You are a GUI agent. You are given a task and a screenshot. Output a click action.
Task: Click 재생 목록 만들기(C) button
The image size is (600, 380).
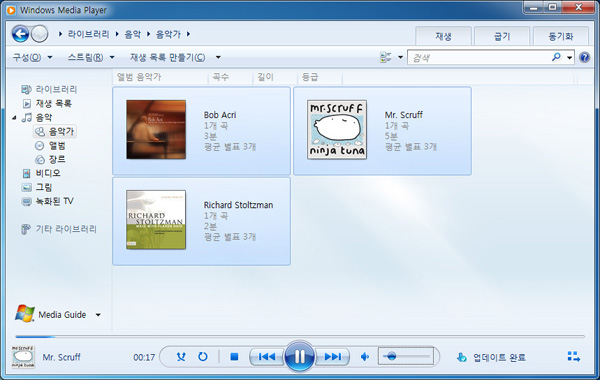(x=168, y=57)
